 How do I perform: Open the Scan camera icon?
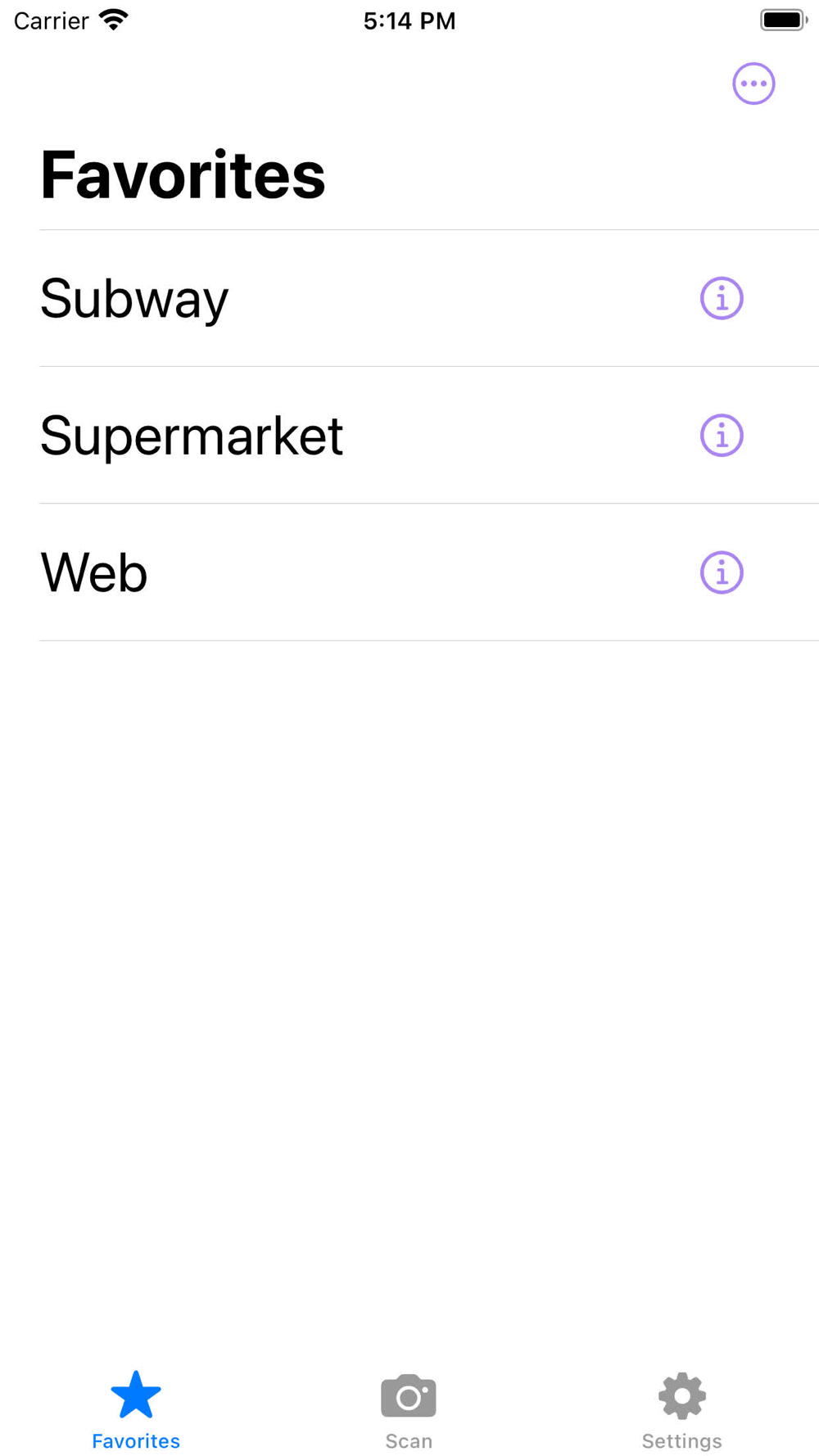tap(409, 1395)
